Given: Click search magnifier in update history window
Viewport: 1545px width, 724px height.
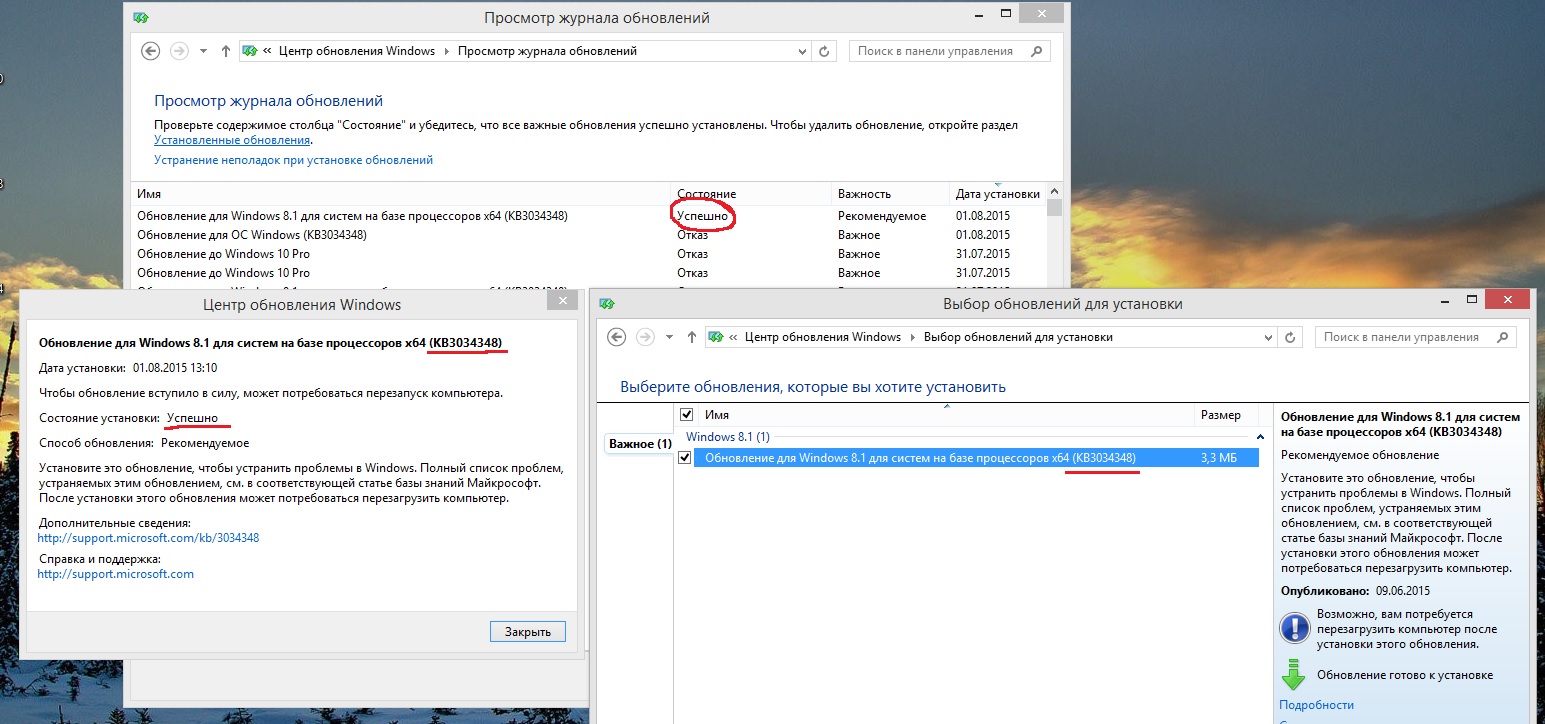Looking at the screenshot, I should click(x=1037, y=51).
